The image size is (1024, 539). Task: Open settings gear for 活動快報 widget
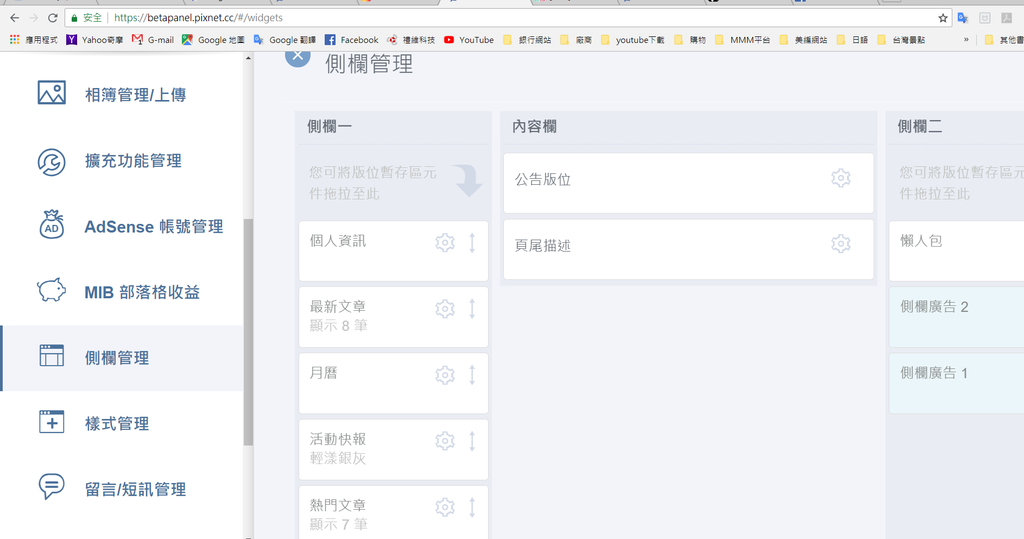coord(445,441)
